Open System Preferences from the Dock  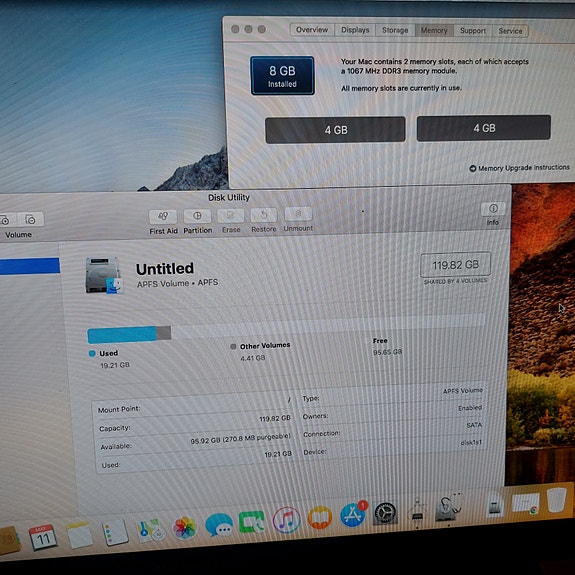[385, 513]
